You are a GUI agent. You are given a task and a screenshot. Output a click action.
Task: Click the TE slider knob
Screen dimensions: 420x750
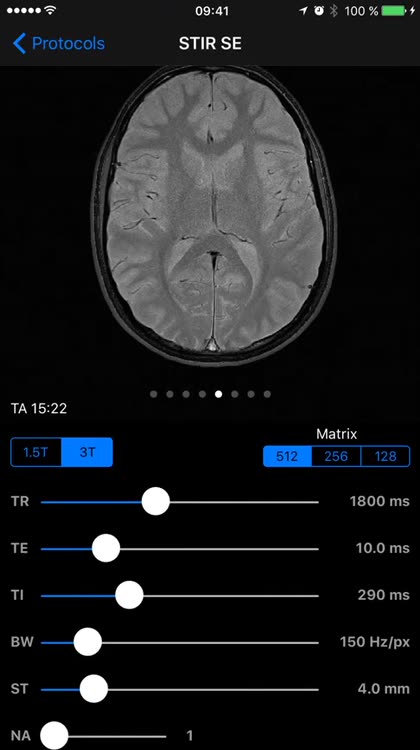[106, 549]
